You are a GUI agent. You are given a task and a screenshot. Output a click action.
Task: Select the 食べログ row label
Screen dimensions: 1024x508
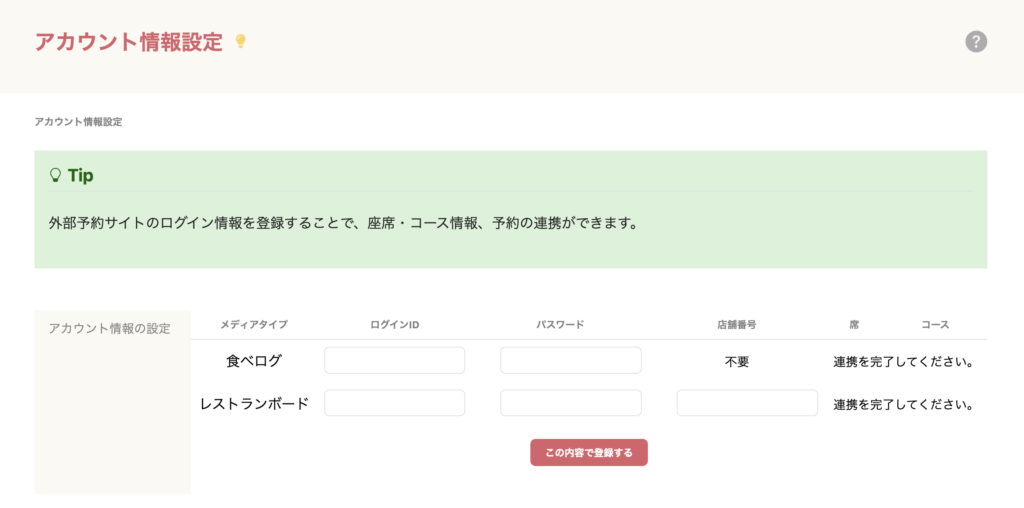254,361
